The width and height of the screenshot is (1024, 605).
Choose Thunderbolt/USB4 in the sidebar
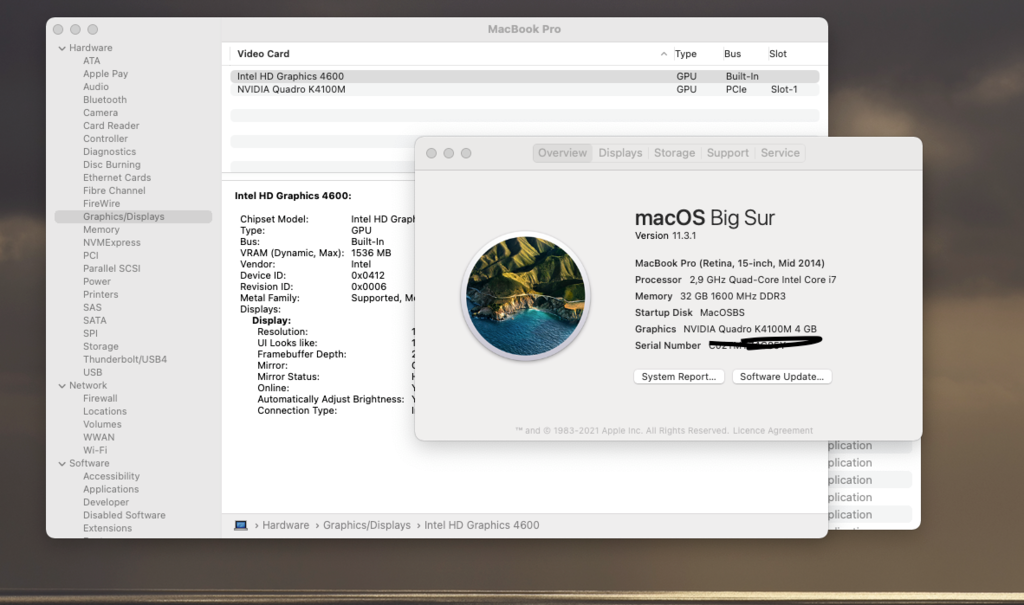[125, 360]
